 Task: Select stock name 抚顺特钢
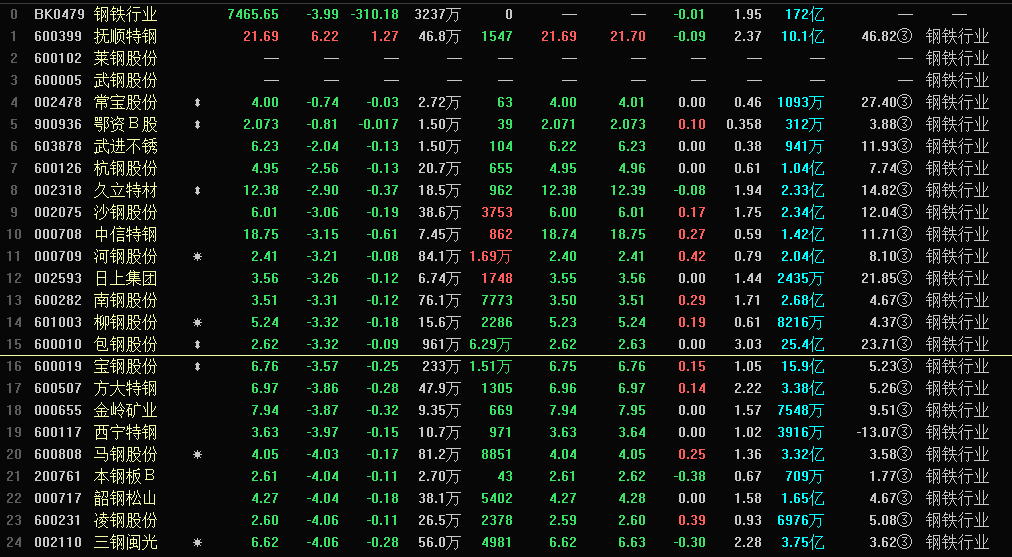pos(125,36)
